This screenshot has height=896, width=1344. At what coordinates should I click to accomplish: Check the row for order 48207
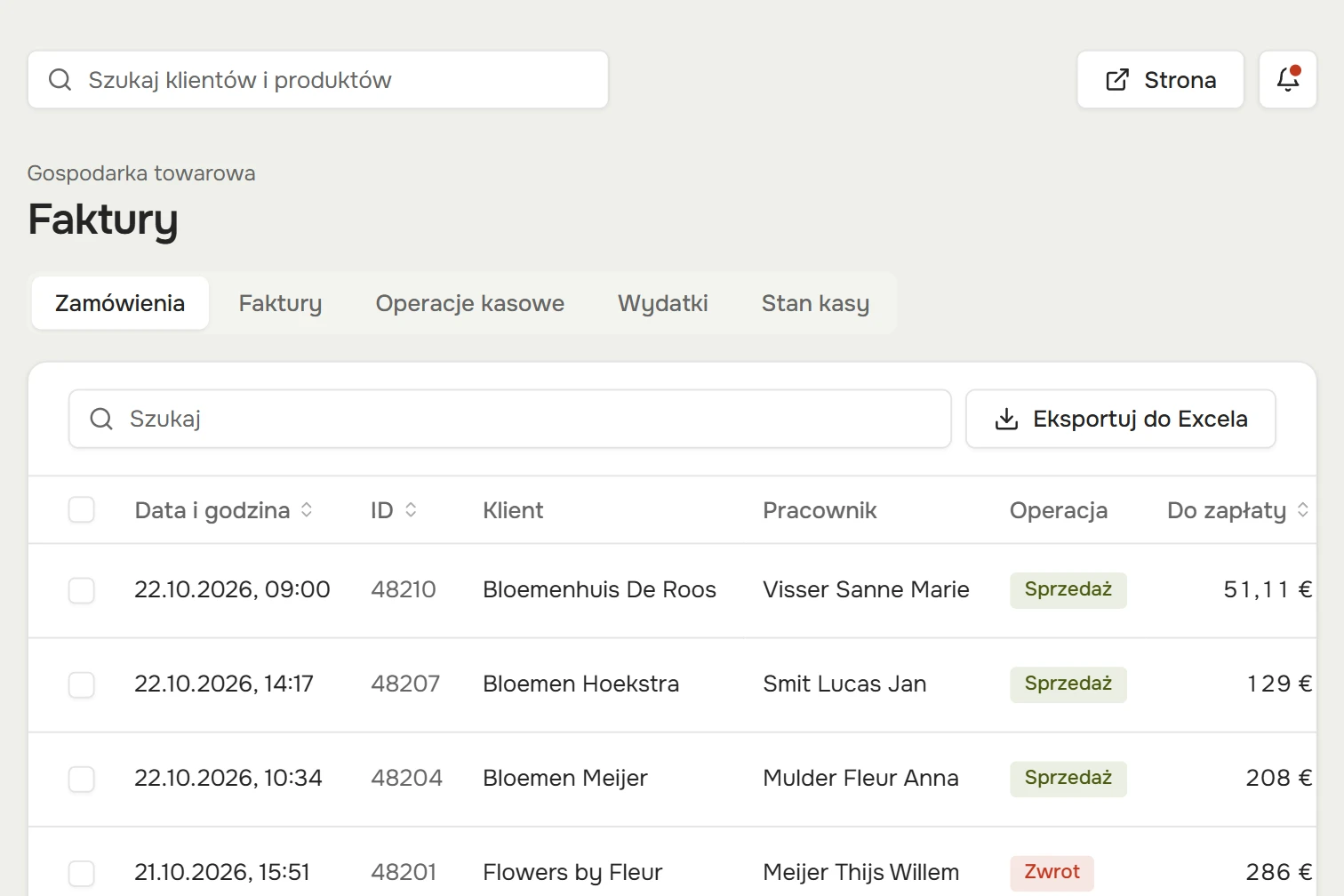pos(82,684)
